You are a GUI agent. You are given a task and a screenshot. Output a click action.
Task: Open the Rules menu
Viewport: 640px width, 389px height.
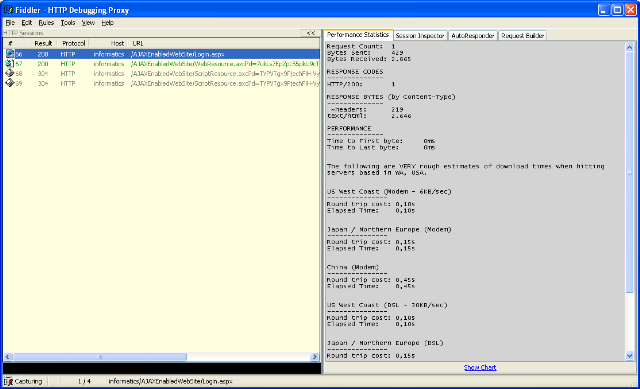point(46,23)
